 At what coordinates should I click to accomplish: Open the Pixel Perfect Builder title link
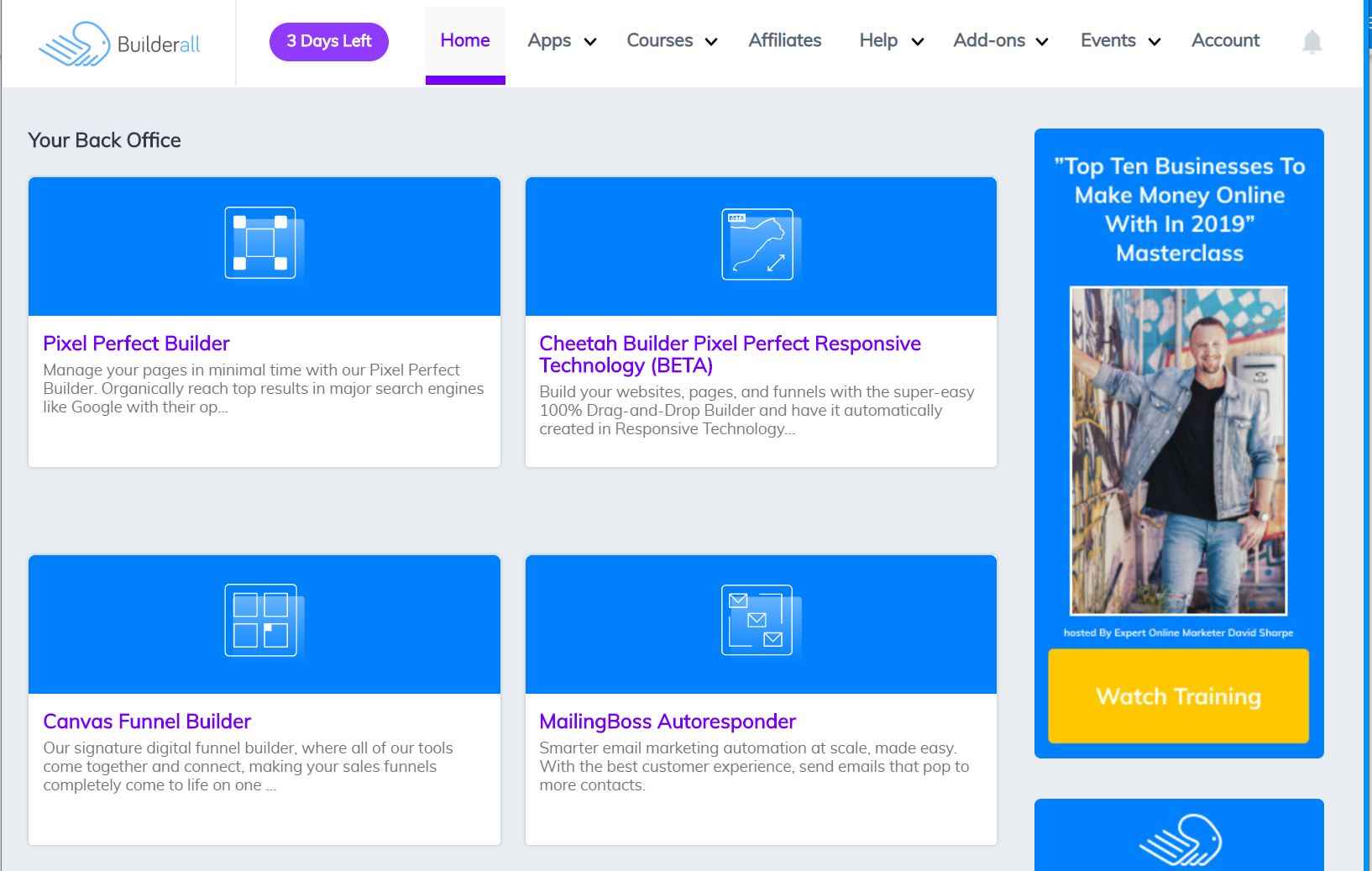click(x=136, y=344)
